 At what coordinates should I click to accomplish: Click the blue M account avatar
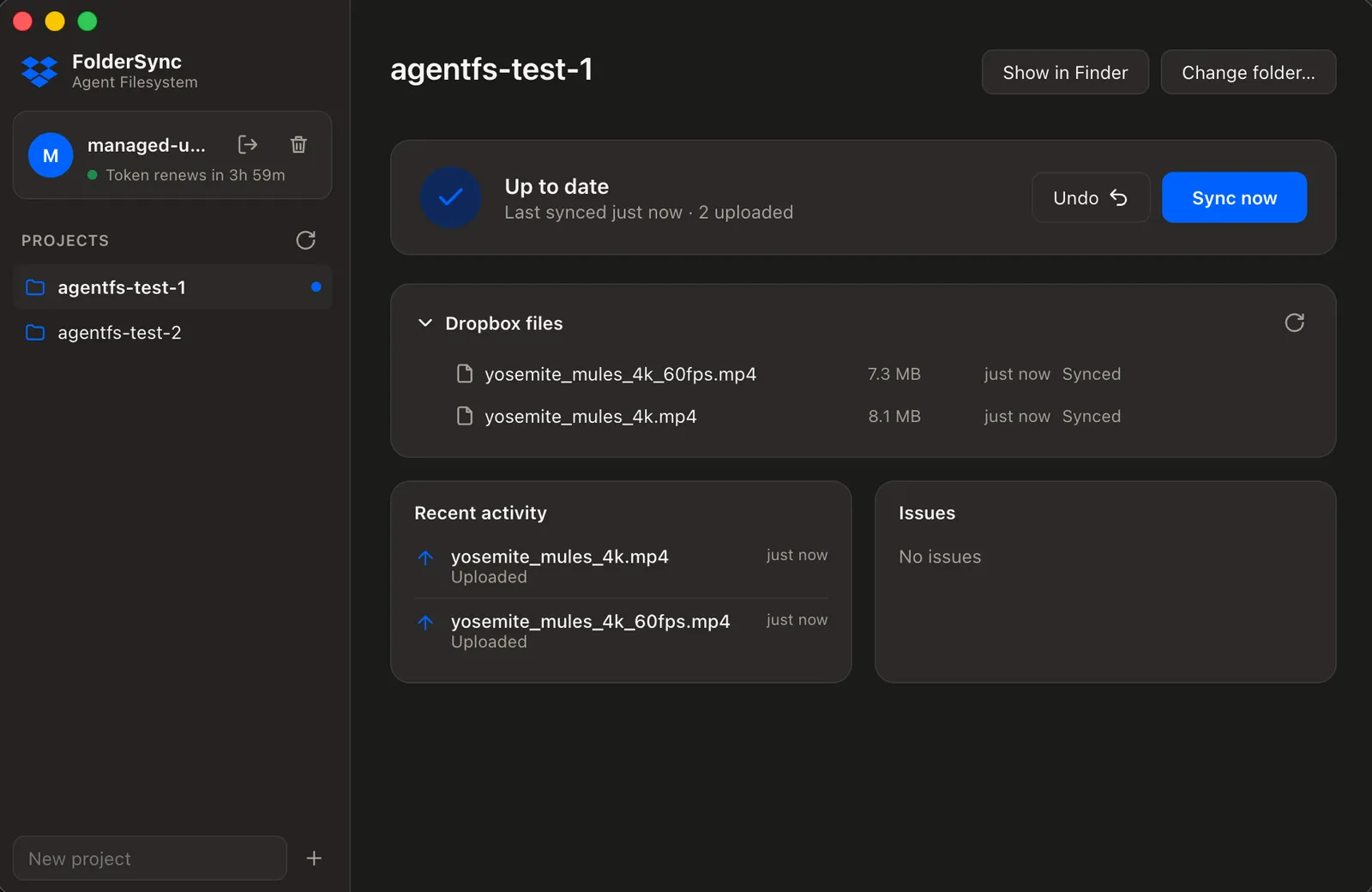(51, 155)
